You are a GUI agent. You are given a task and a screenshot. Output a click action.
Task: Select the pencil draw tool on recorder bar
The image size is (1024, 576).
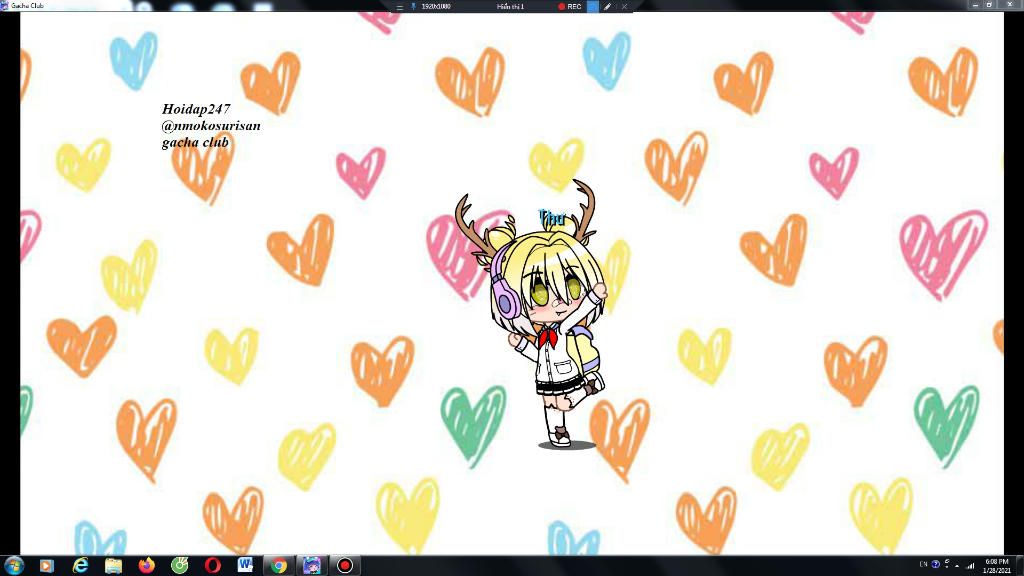(x=607, y=7)
